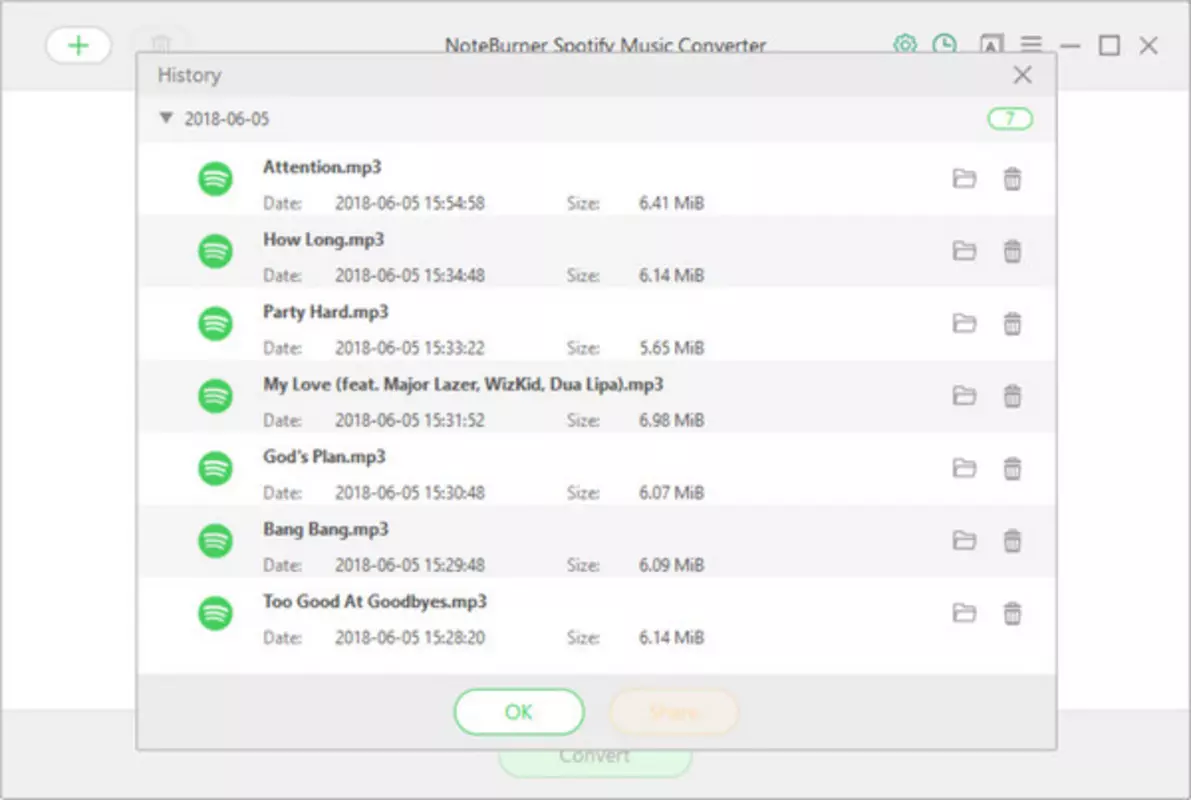
Task: Open folder for Too Good At Goodbyes.mp3
Action: 964,612
